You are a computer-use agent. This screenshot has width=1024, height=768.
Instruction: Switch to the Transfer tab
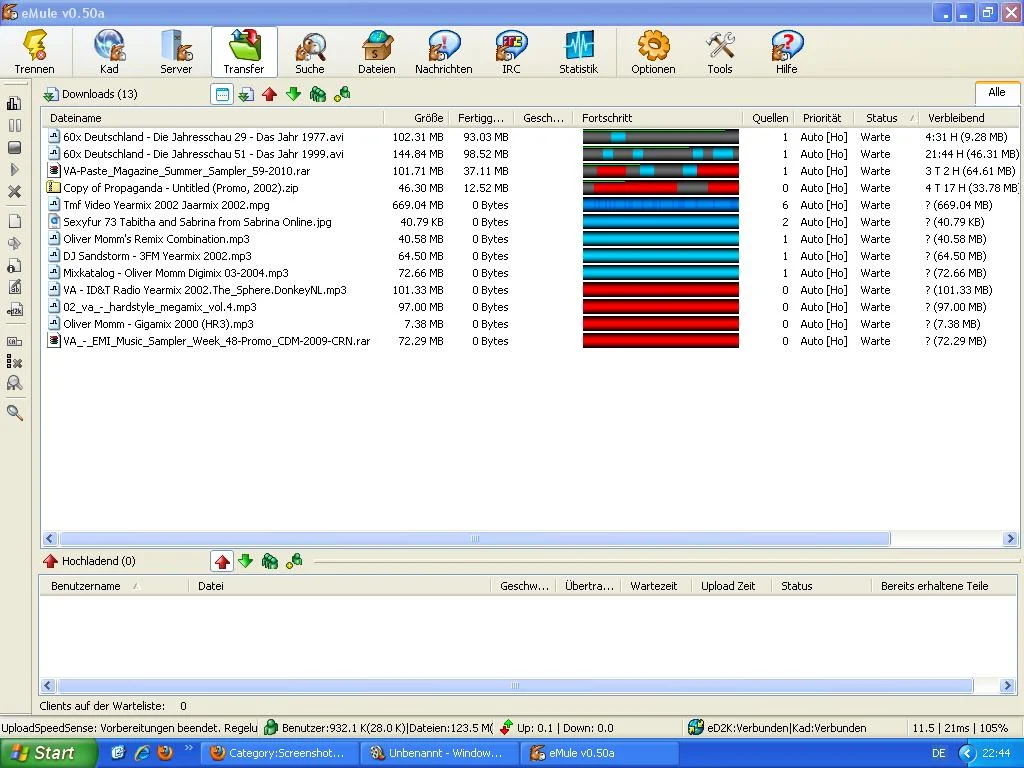point(243,51)
